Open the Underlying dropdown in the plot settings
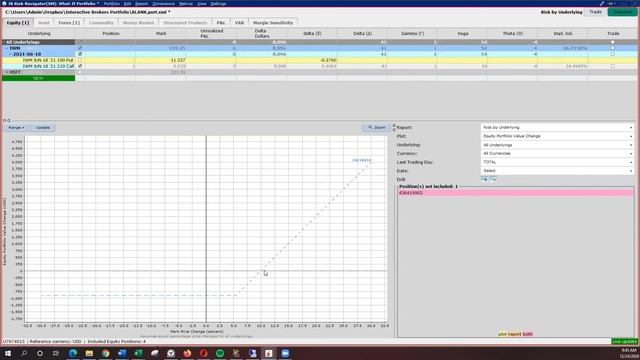The image size is (640, 360). (x=557, y=145)
